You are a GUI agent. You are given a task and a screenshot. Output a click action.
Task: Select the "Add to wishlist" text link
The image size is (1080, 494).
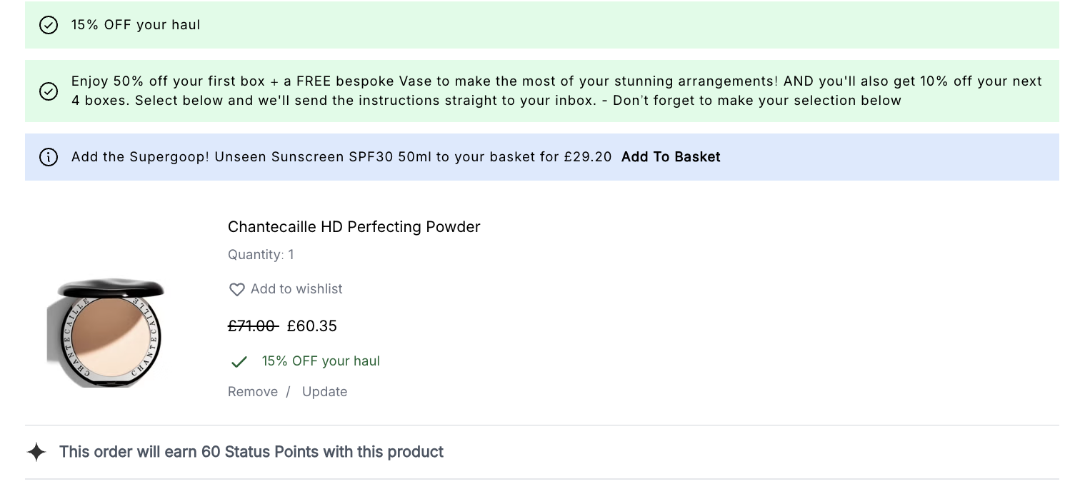click(x=296, y=289)
